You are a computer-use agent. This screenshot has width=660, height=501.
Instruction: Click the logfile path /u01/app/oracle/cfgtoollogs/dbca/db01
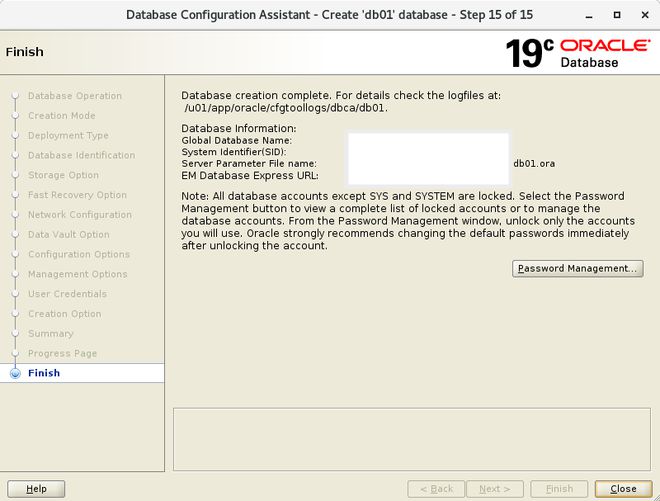point(286,108)
